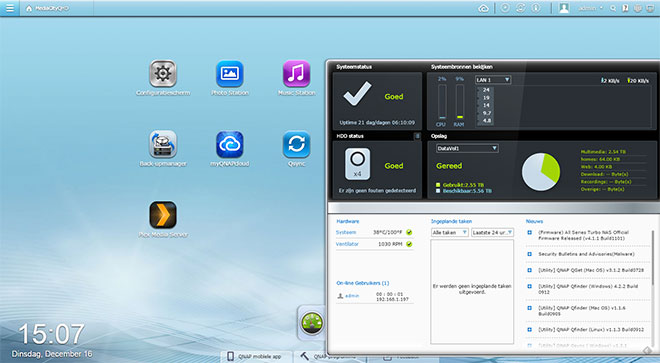This screenshot has height=363, width=660.
Task: Click the Beschikbaar: 5.56 TB legend
Action: 463,191
